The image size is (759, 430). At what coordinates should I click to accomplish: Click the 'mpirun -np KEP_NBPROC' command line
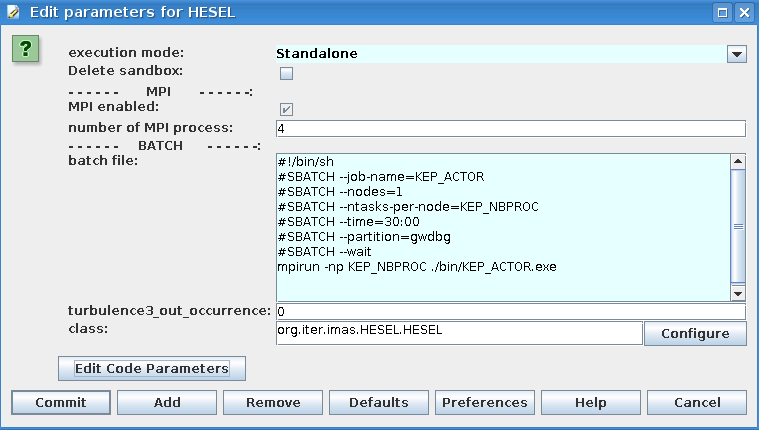pyautogui.click(x=417, y=267)
